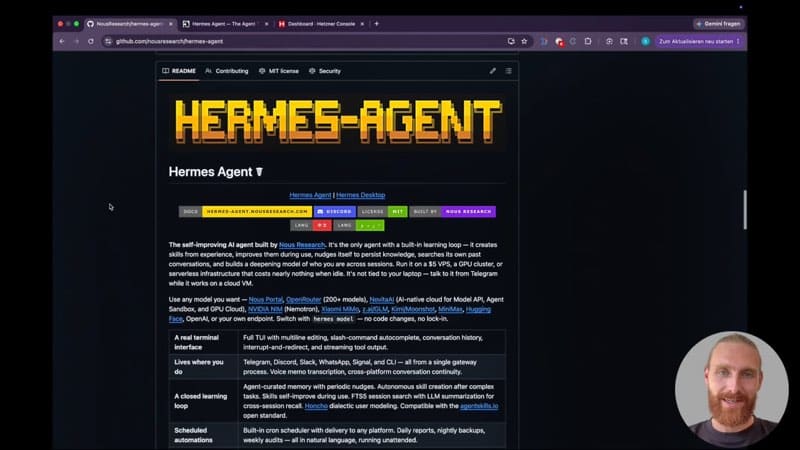
Task: Reload the page with the refresh icon
Action: [x=91, y=41]
